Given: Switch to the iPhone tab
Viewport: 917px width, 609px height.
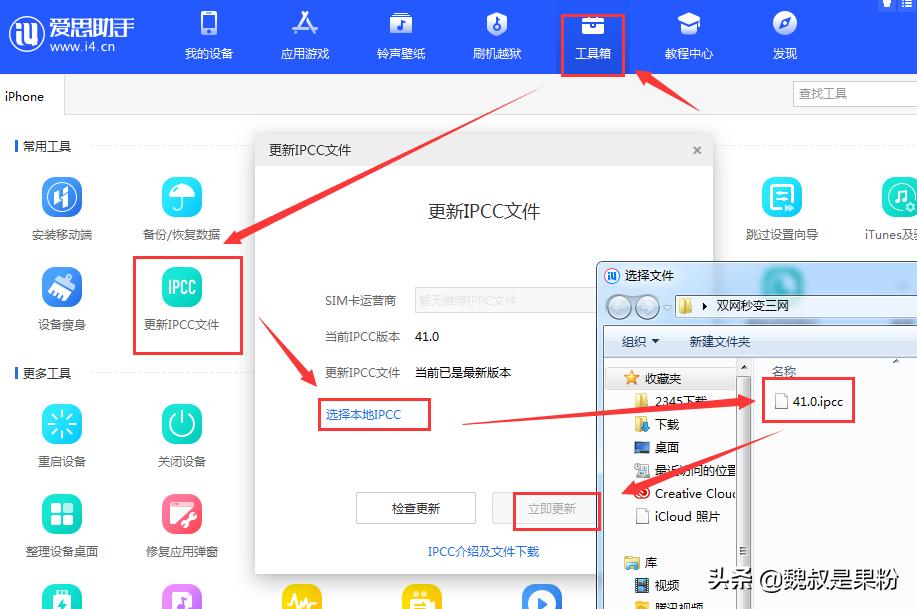Looking at the screenshot, I should tap(24, 96).
